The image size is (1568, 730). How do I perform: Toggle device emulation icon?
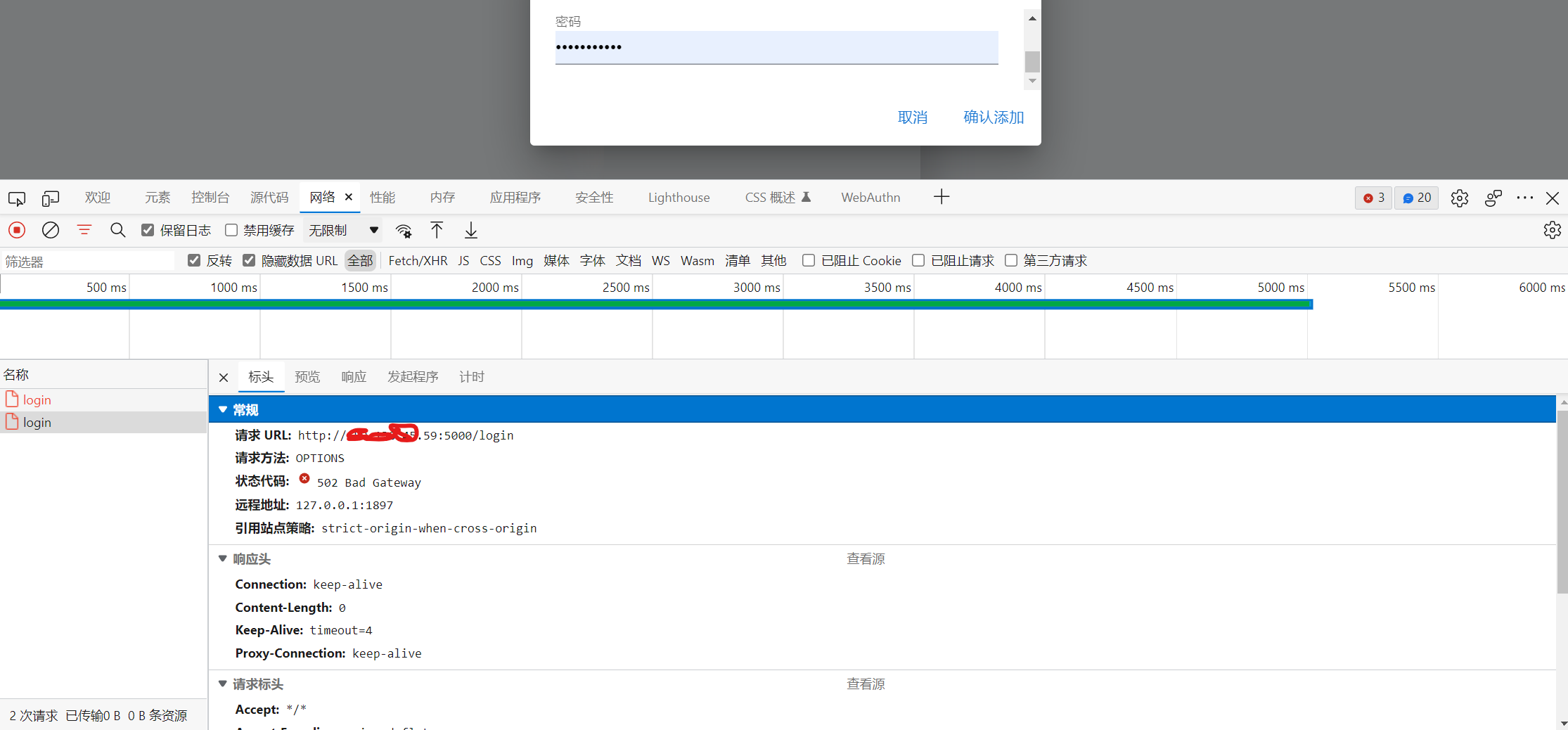coord(51,198)
